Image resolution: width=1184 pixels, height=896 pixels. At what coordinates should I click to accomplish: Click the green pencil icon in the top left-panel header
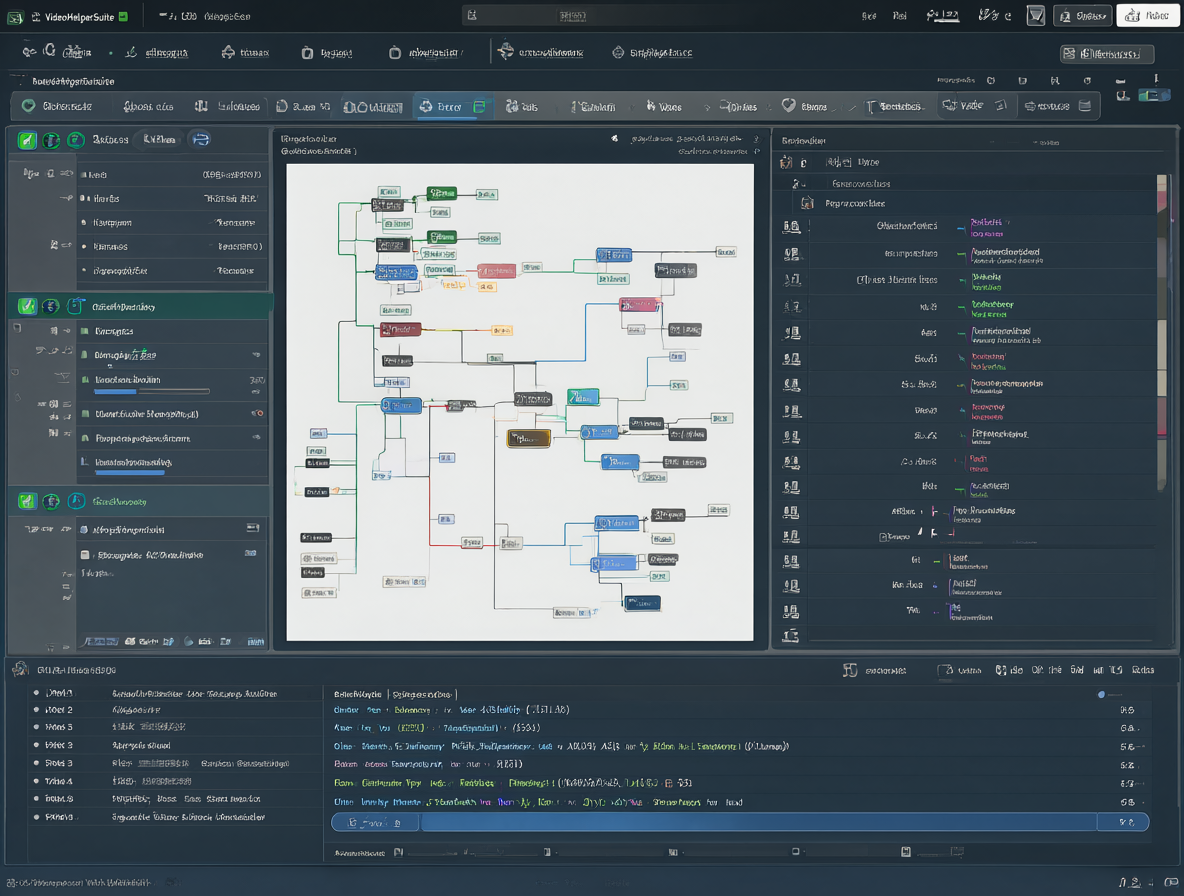(27, 140)
